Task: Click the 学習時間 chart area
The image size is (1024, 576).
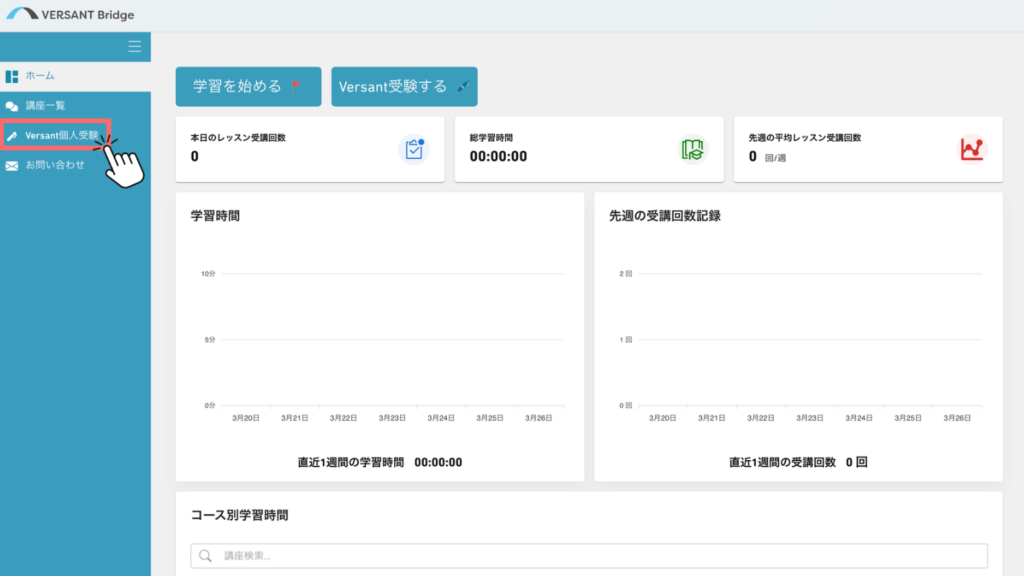Action: pos(380,340)
